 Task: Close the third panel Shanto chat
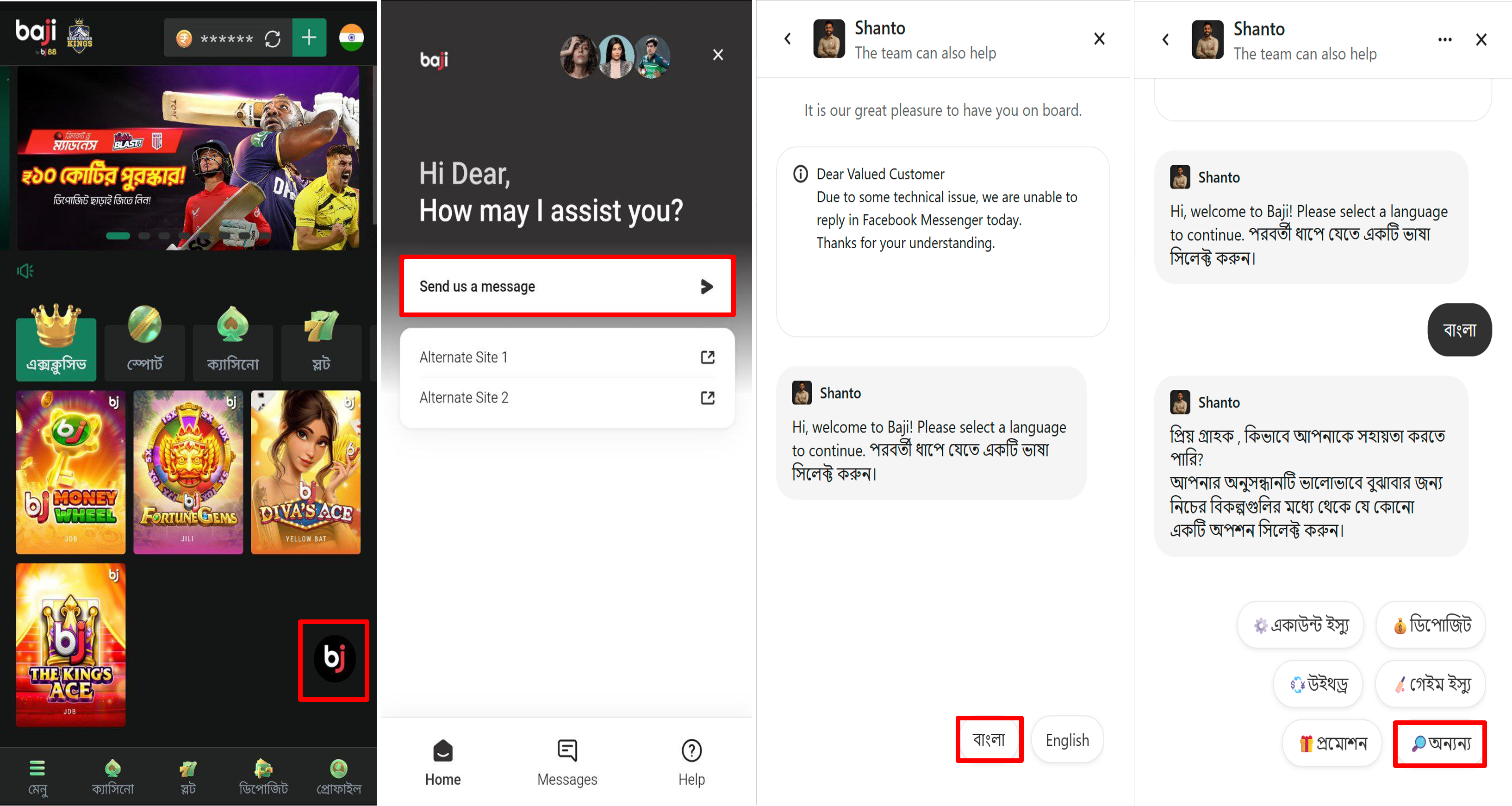[1099, 39]
